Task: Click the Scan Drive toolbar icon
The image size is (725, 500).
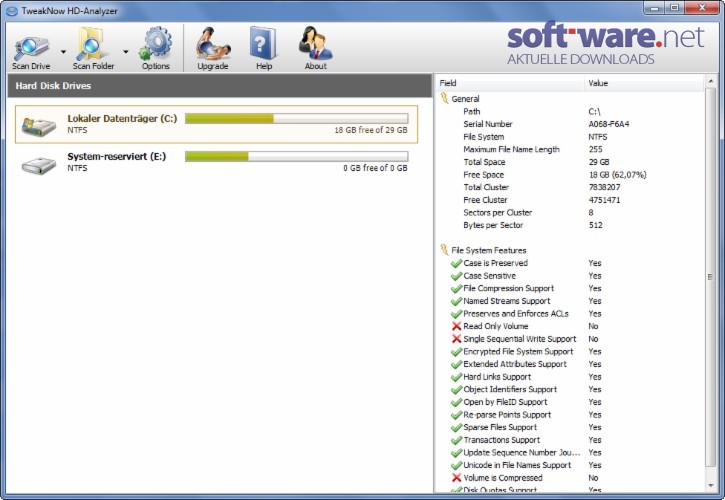Action: [x=31, y=48]
